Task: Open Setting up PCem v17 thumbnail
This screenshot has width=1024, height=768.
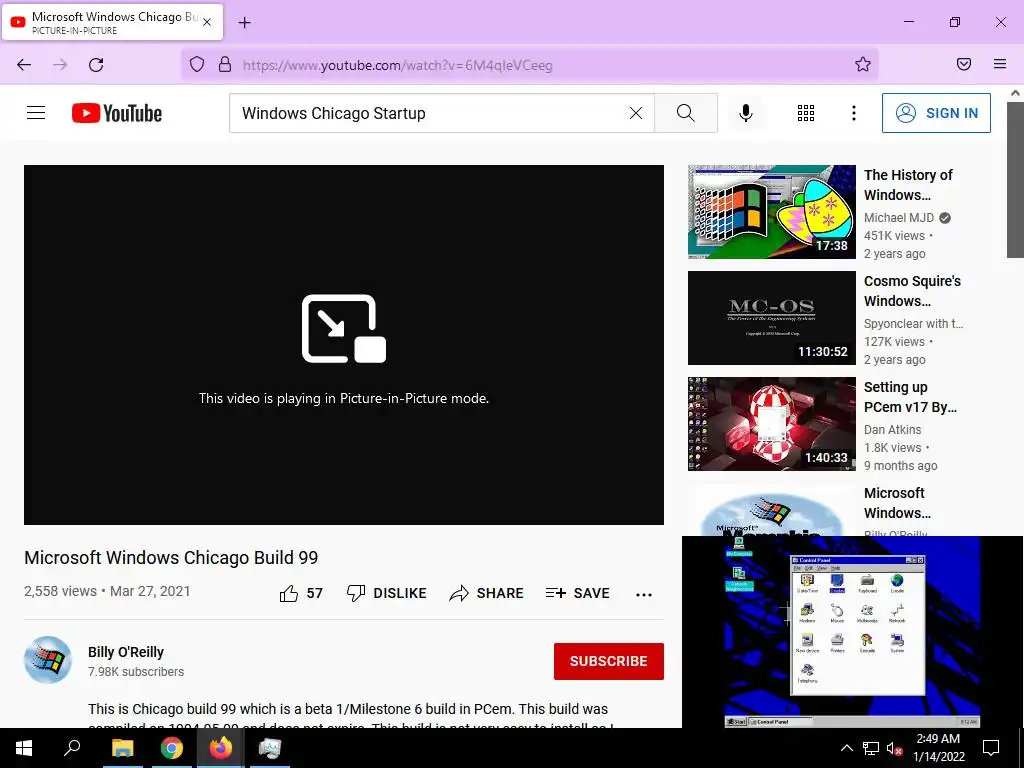Action: coord(771,423)
